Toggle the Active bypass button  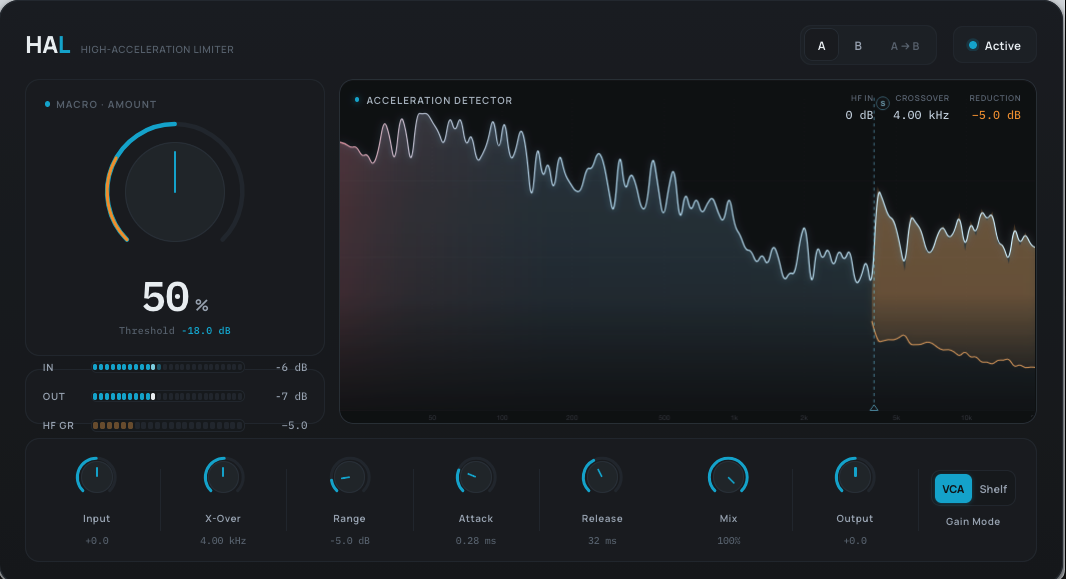pos(995,46)
